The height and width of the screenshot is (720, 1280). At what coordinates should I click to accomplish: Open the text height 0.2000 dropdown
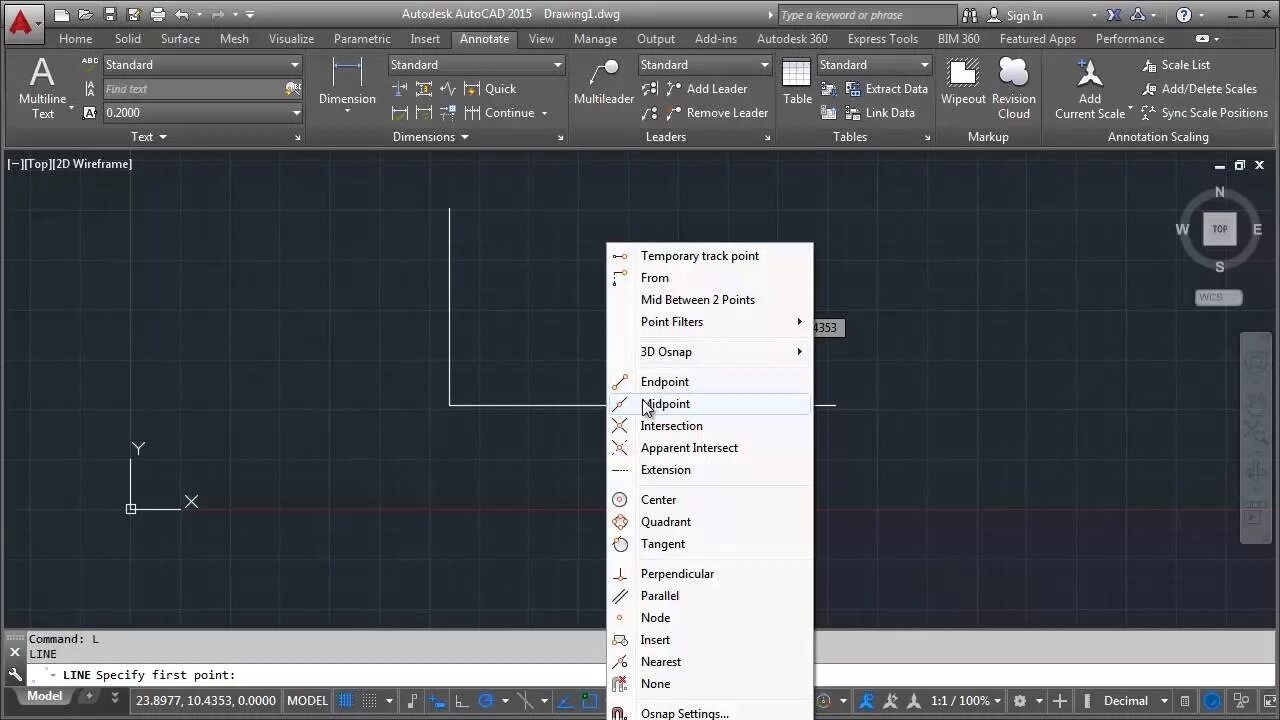click(202, 113)
